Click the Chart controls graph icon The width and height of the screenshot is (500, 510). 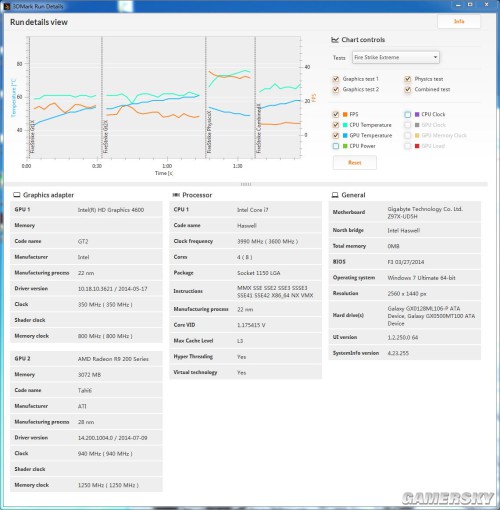(x=335, y=40)
